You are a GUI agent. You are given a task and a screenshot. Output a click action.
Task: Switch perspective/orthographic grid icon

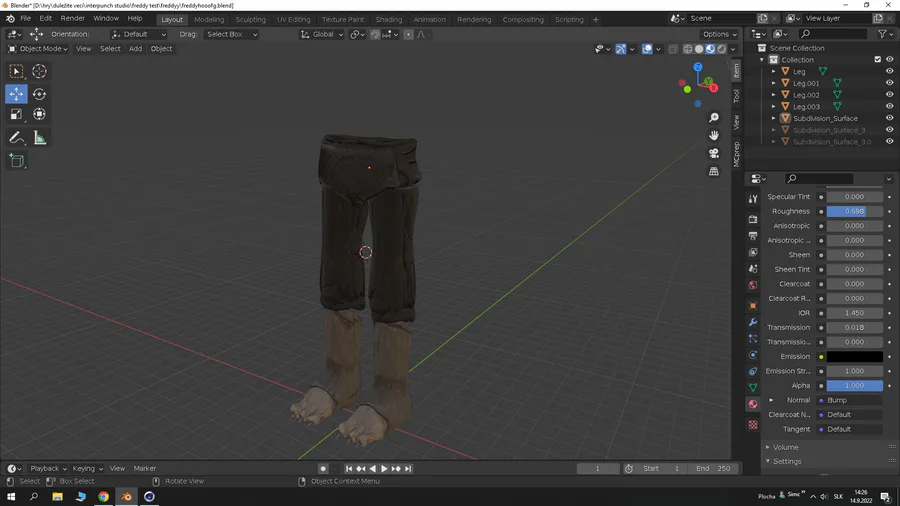pos(713,171)
